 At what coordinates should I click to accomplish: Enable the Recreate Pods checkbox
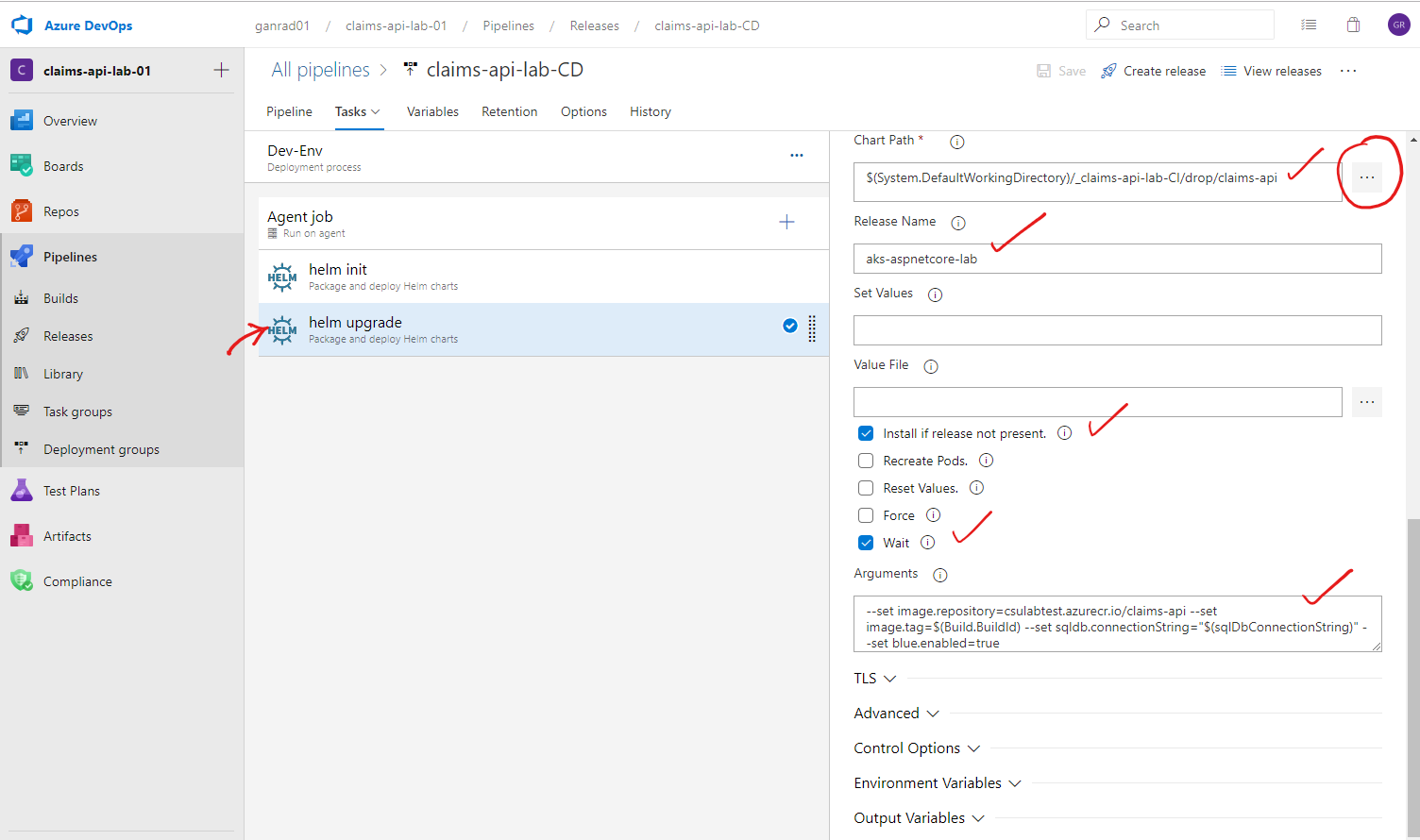coord(866,461)
